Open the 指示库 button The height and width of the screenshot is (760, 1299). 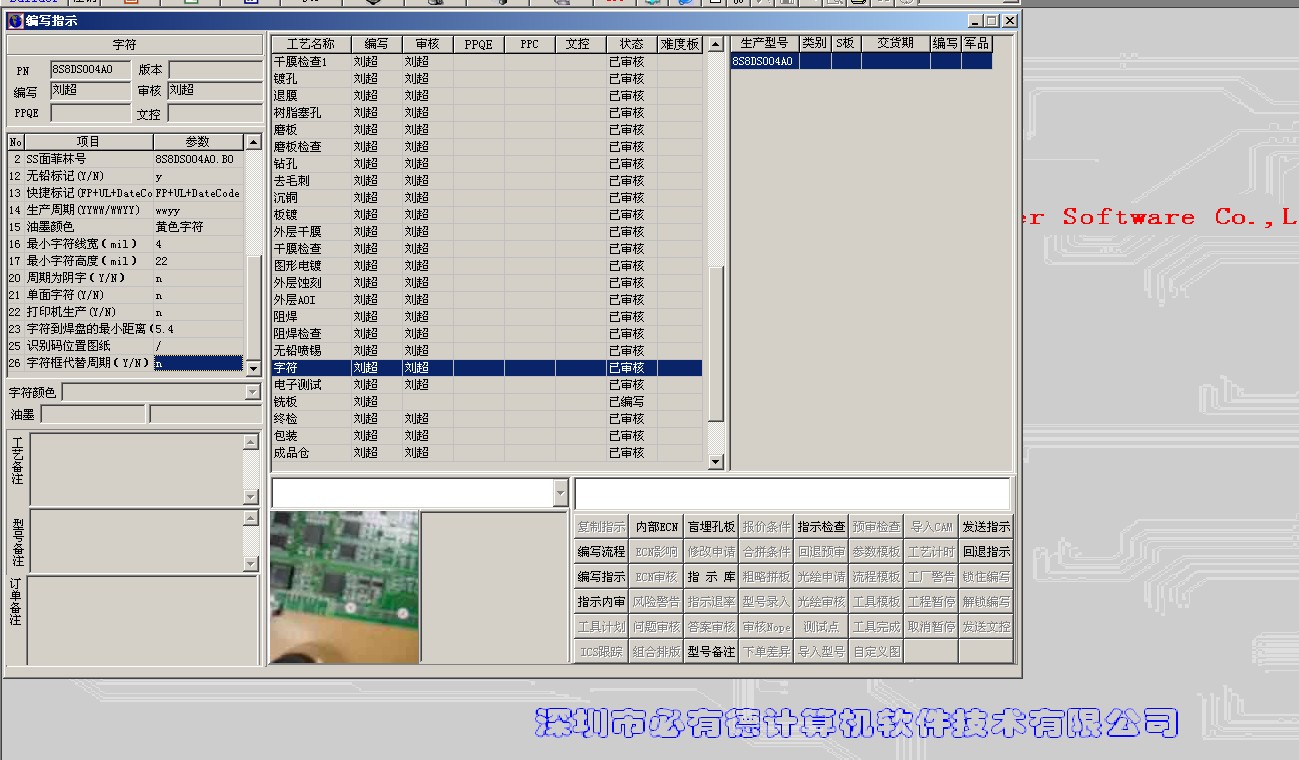[711, 576]
